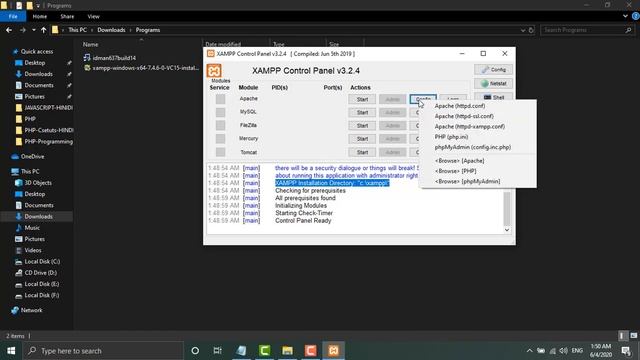Expand the address bar history dropdown
The height and width of the screenshot is (360, 640).
(x=523, y=30)
